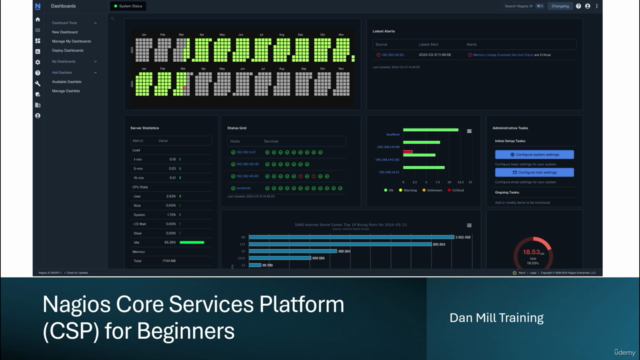
Task: Open SANS ports chart hamburger menu
Action: [x=469, y=225]
